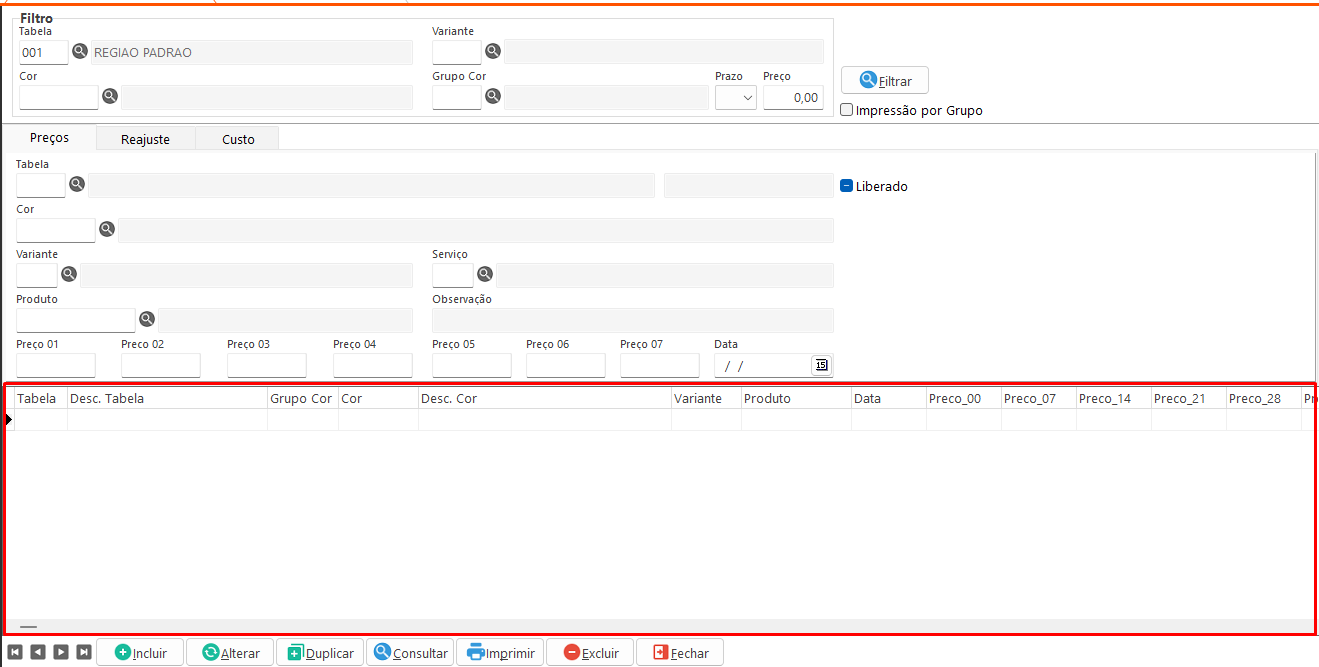This screenshot has width=1319, height=667.
Task: Open the Custo tab
Action: click(238, 139)
